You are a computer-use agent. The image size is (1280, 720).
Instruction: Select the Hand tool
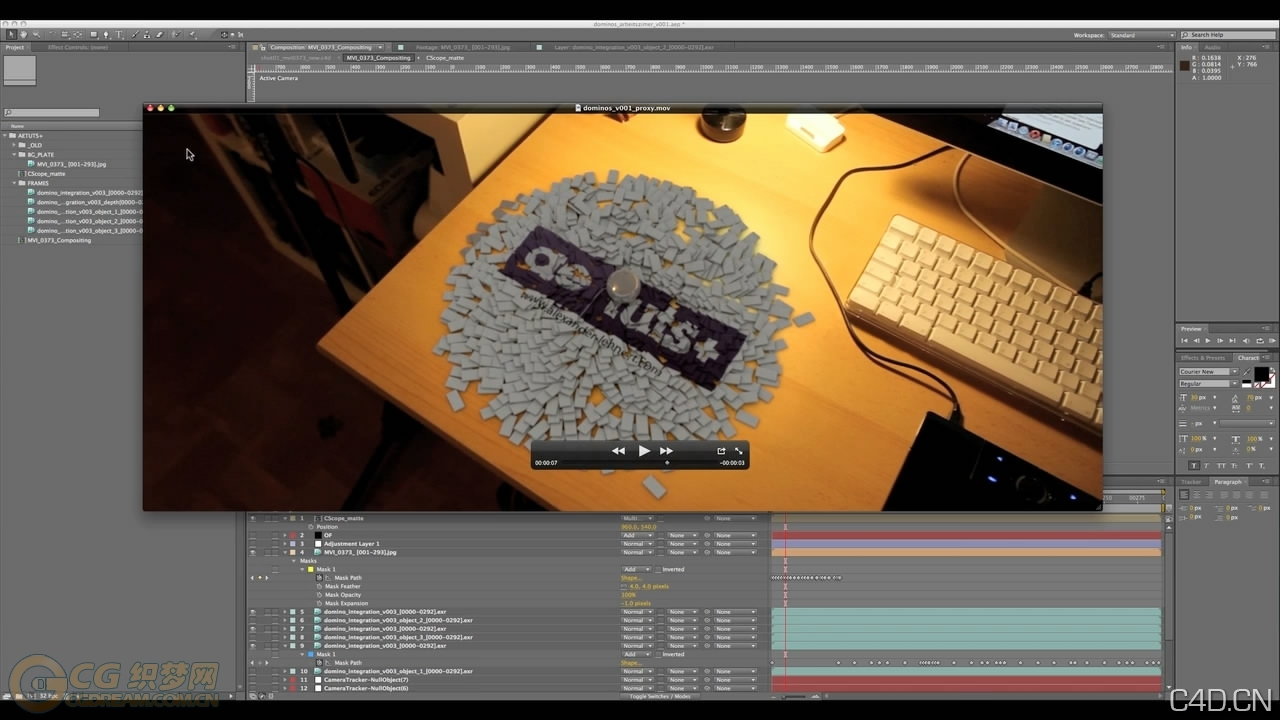point(23,33)
